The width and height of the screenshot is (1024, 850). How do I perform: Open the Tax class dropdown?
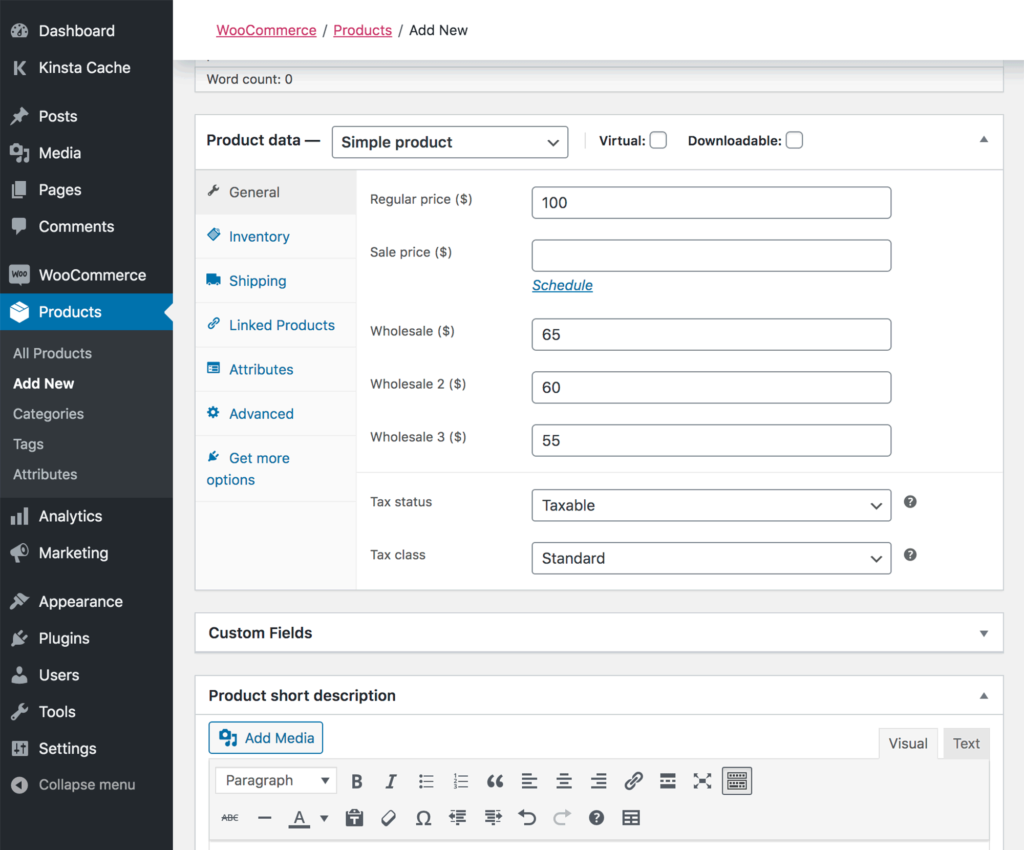(x=711, y=558)
